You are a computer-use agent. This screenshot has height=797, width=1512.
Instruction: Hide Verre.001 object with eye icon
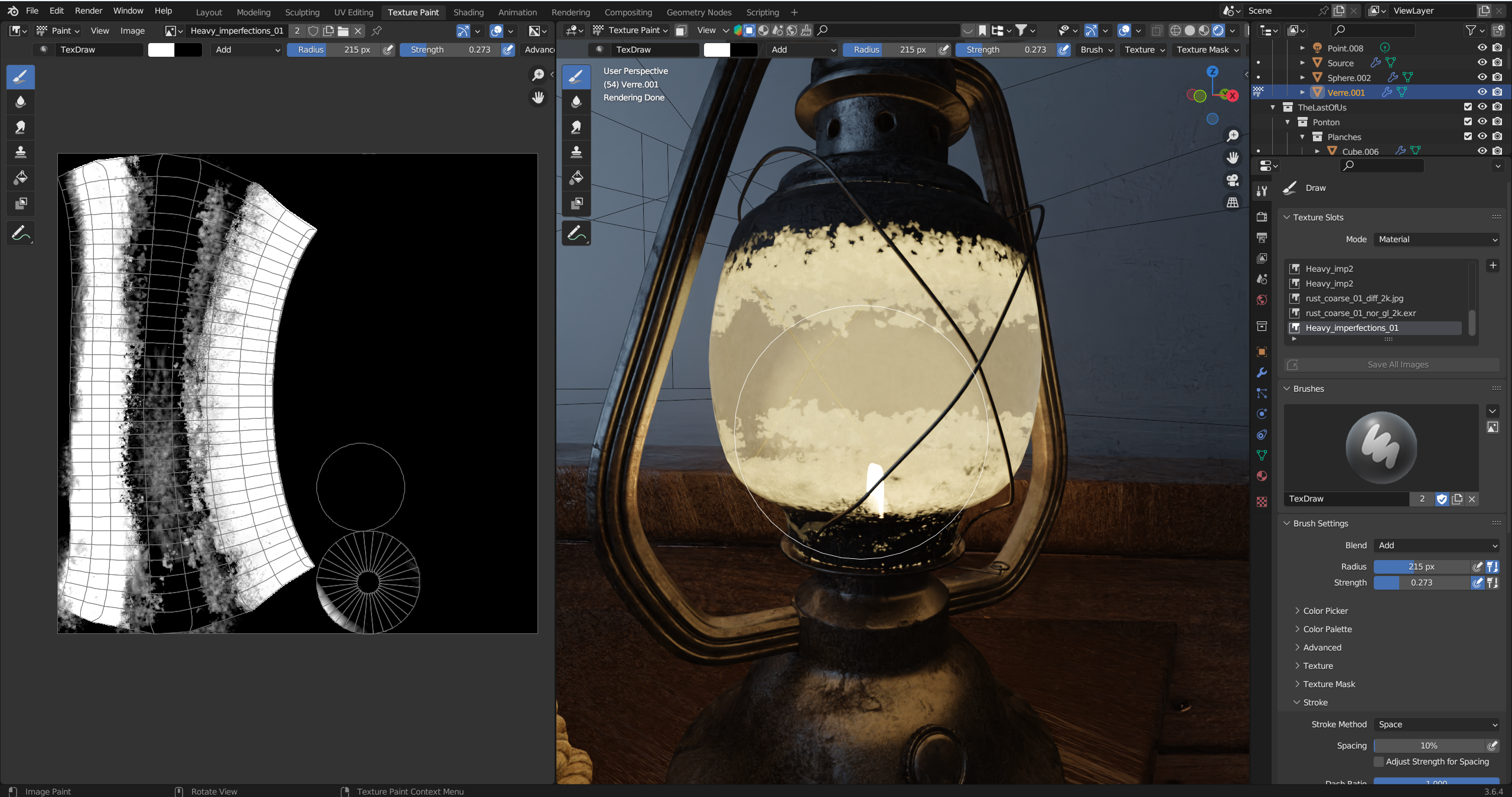tap(1482, 92)
